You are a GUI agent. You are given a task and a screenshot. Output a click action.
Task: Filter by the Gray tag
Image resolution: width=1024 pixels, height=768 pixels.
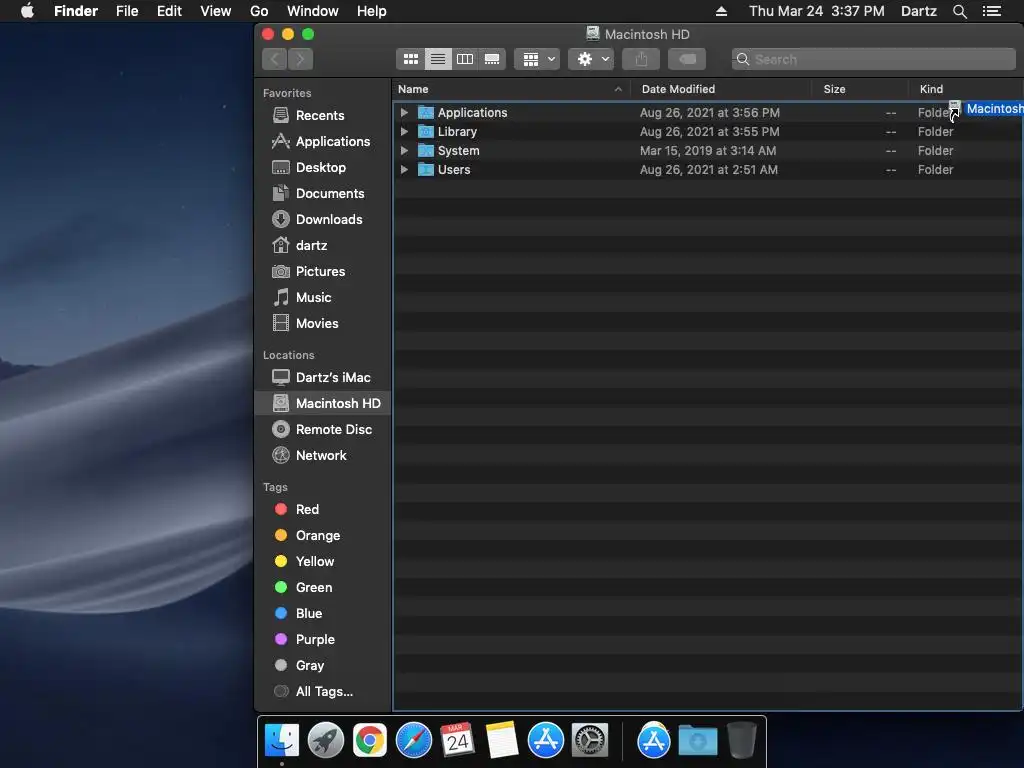323,665
